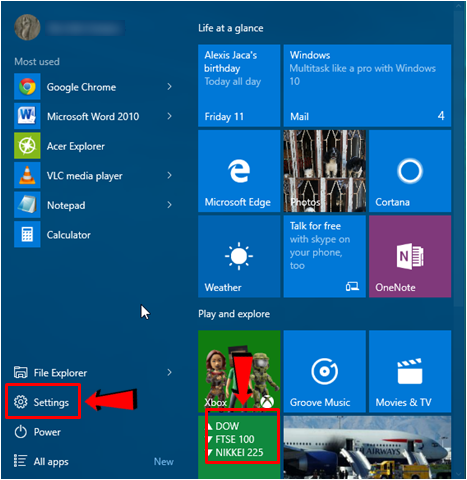This screenshot has height=480, width=467.
Task: Open Settings gear in Start menu
Action: coord(21,402)
